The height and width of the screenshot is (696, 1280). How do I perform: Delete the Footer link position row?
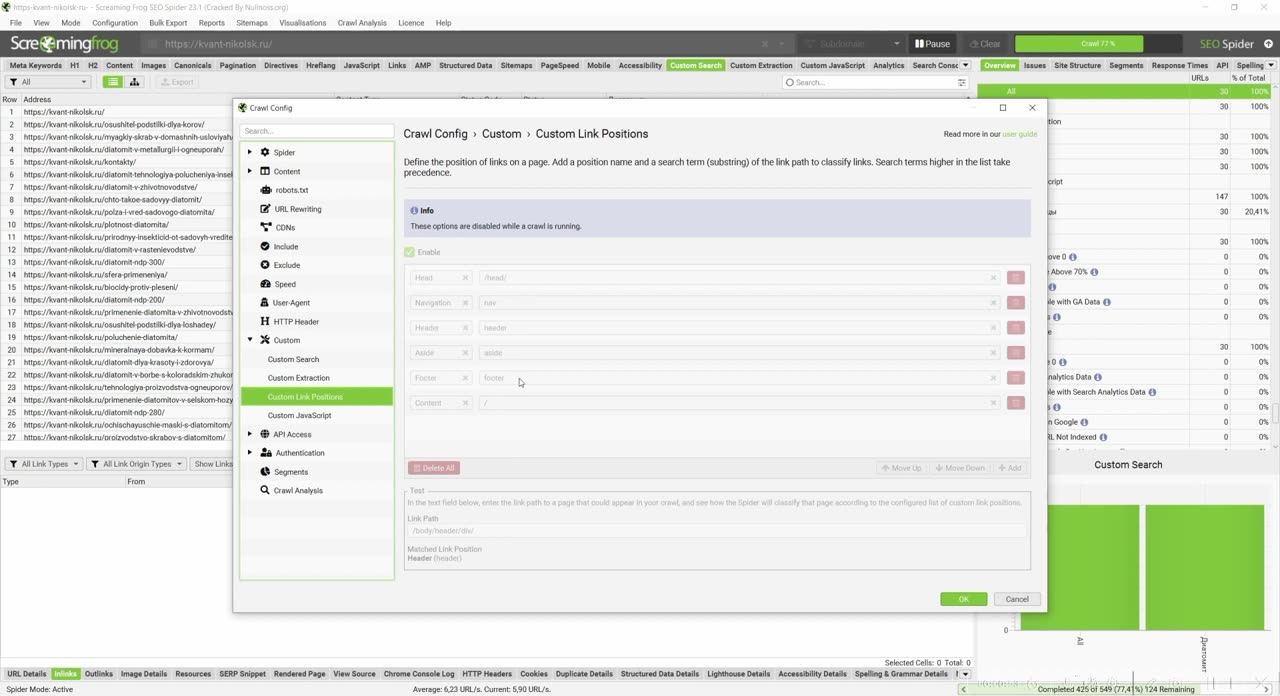click(x=1016, y=378)
